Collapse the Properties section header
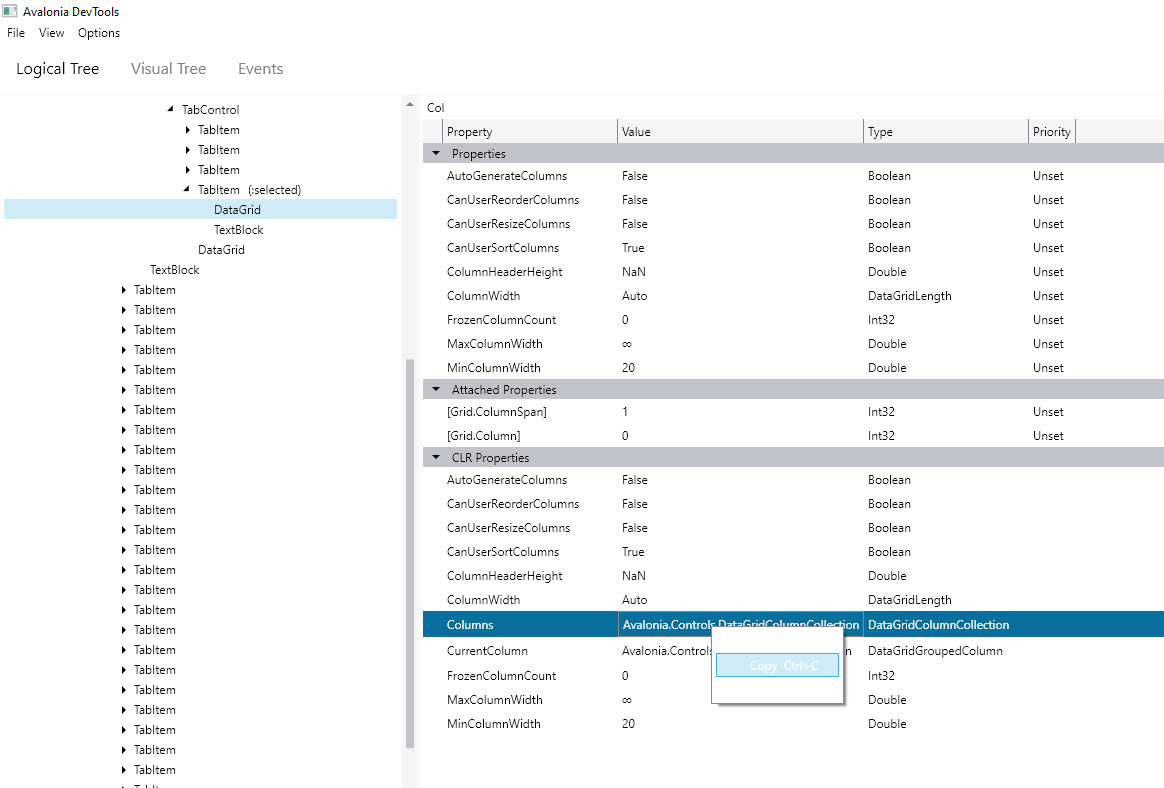 click(x=435, y=152)
